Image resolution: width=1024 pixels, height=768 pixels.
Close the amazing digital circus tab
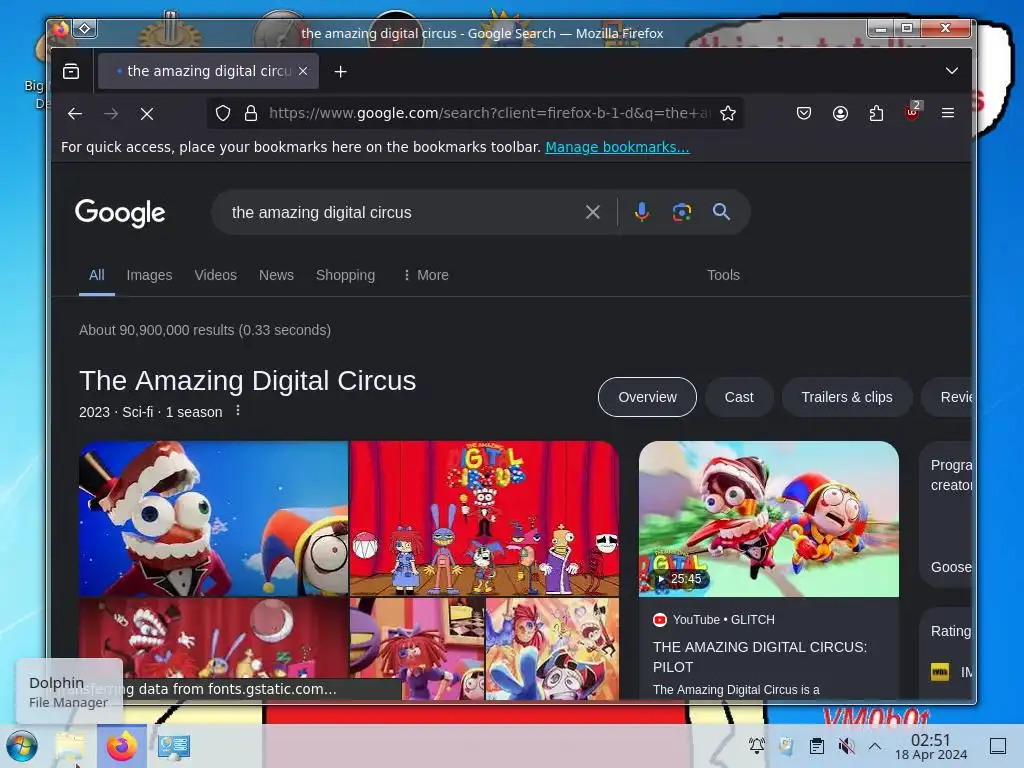[x=303, y=71]
